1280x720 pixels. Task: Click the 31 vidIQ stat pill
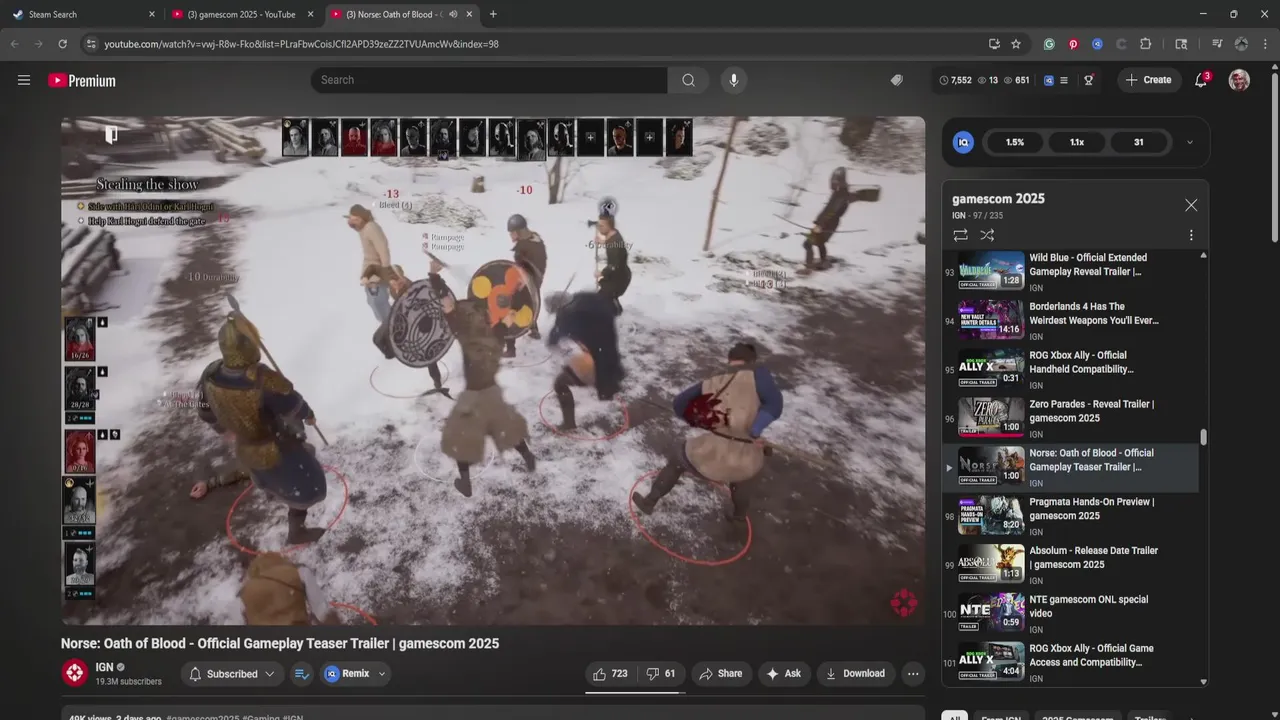(1138, 142)
